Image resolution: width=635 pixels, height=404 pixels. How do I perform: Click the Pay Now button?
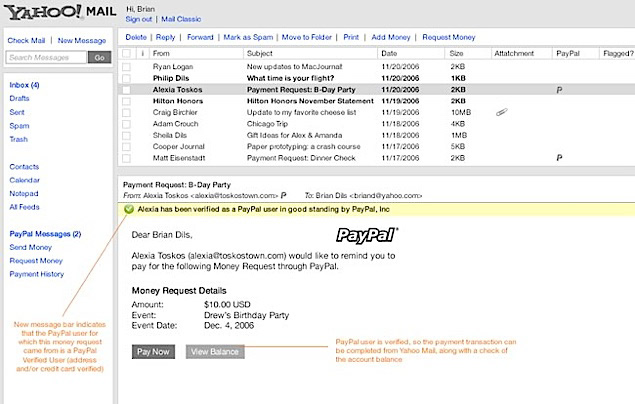(x=153, y=352)
